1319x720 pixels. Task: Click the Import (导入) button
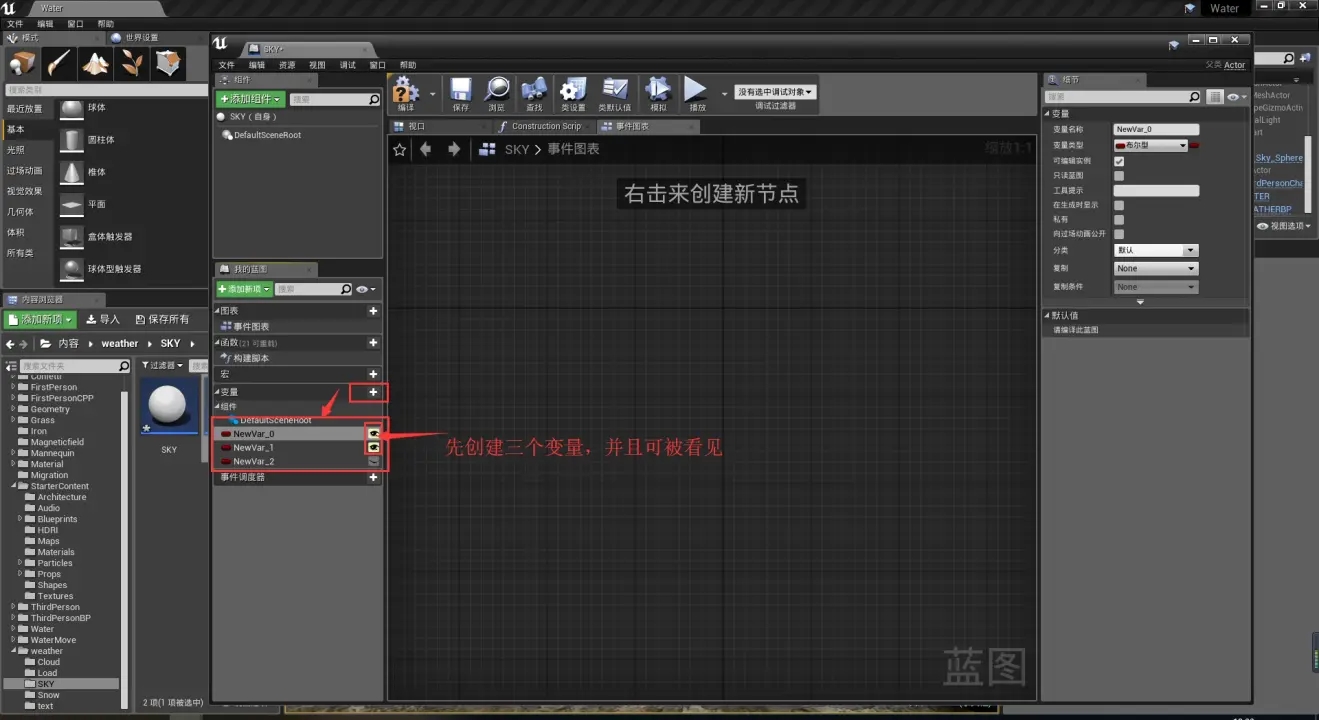[x=103, y=319]
